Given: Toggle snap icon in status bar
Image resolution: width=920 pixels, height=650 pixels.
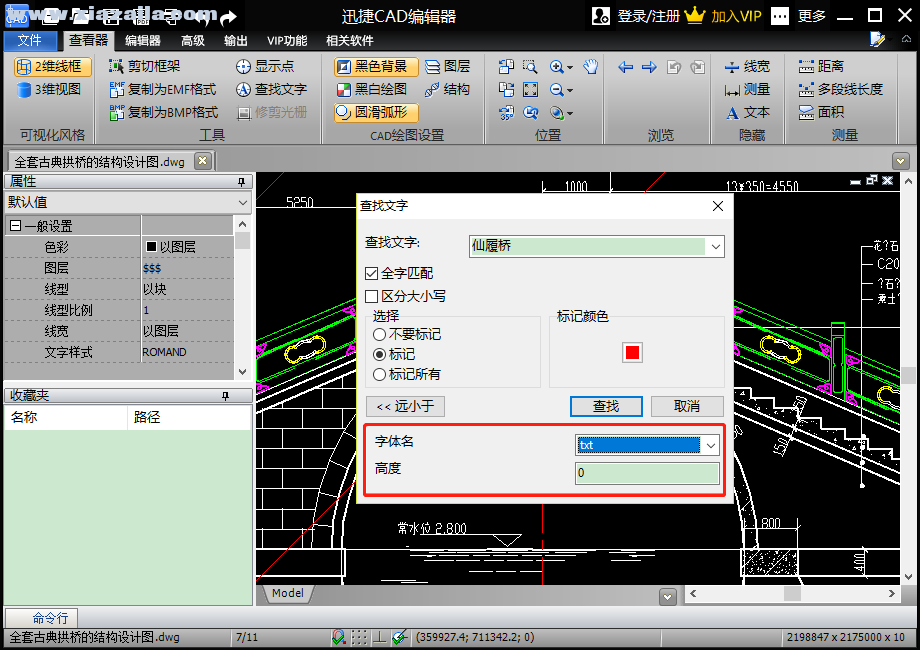Looking at the screenshot, I should (x=339, y=637).
